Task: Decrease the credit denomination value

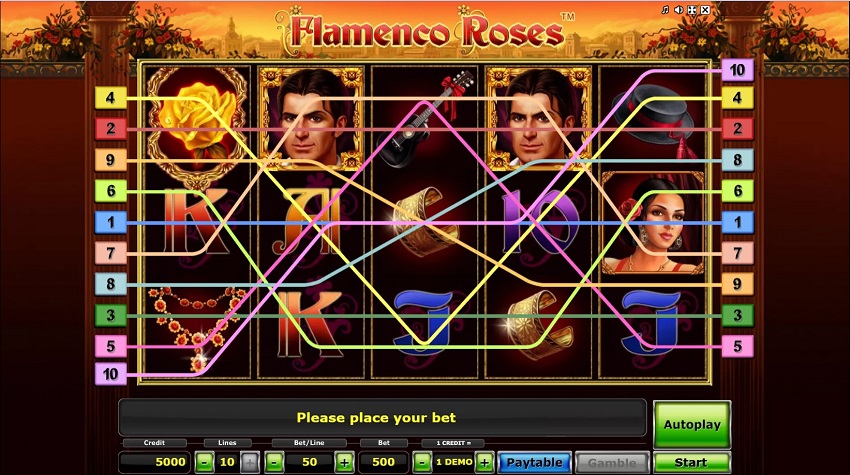Action: pyautogui.click(x=422, y=463)
